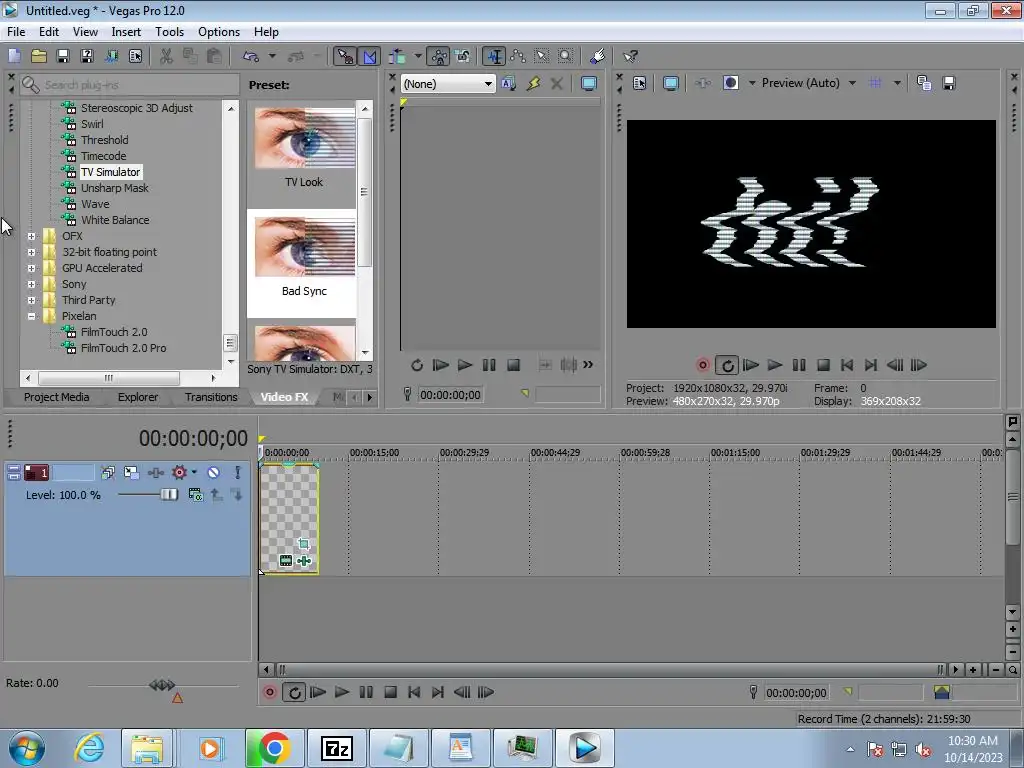Toggle the Automatic Crossfades button
Image resolution: width=1024 pixels, height=768 pixels.
point(369,56)
